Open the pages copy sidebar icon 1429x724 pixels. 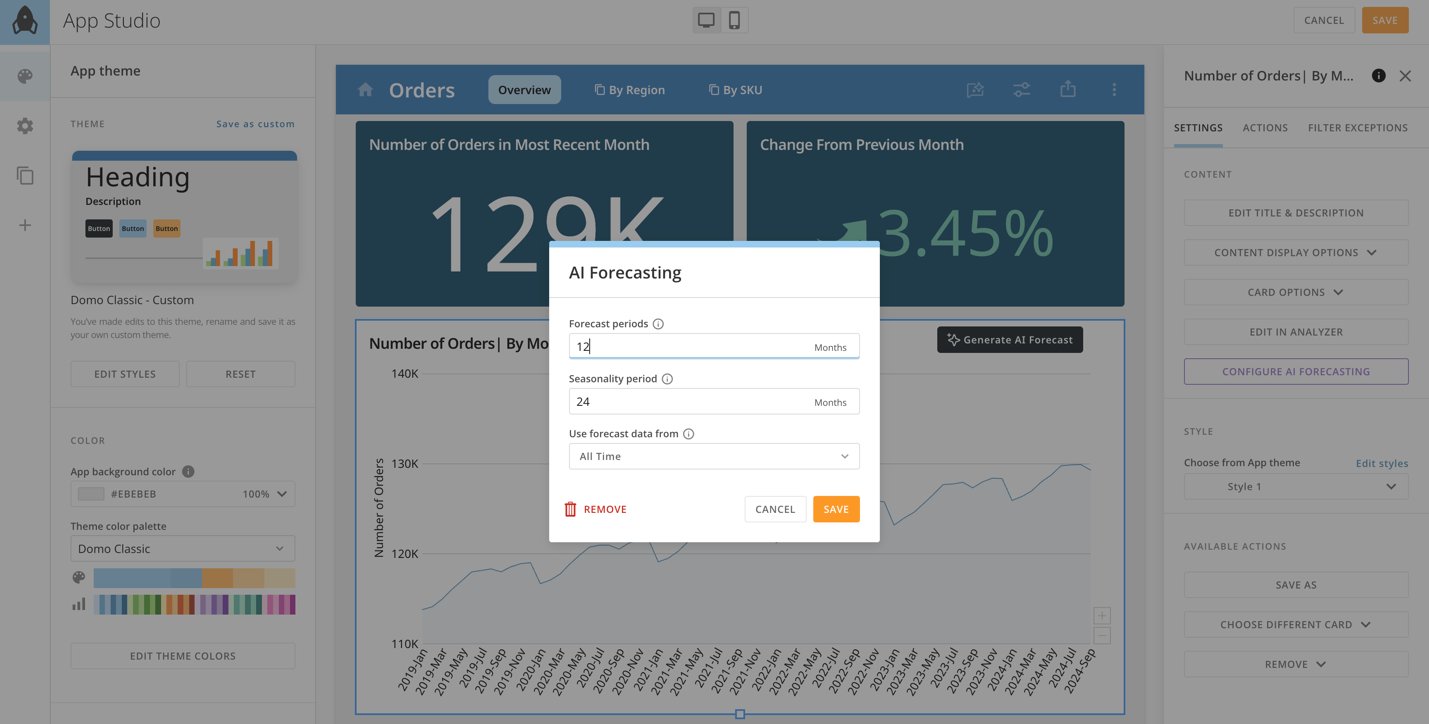[25, 176]
